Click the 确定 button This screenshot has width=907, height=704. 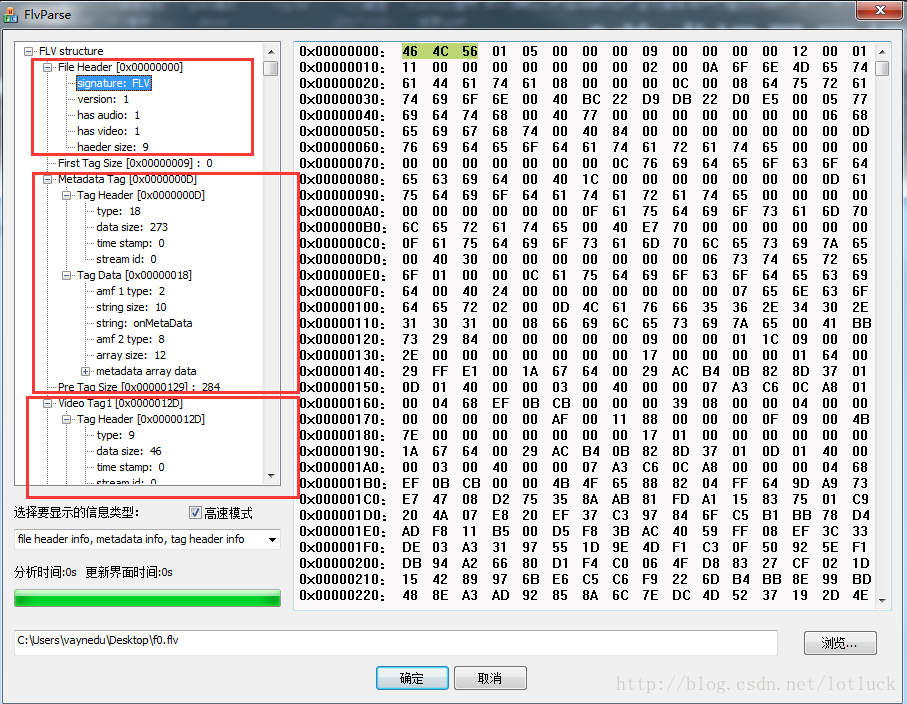point(412,678)
